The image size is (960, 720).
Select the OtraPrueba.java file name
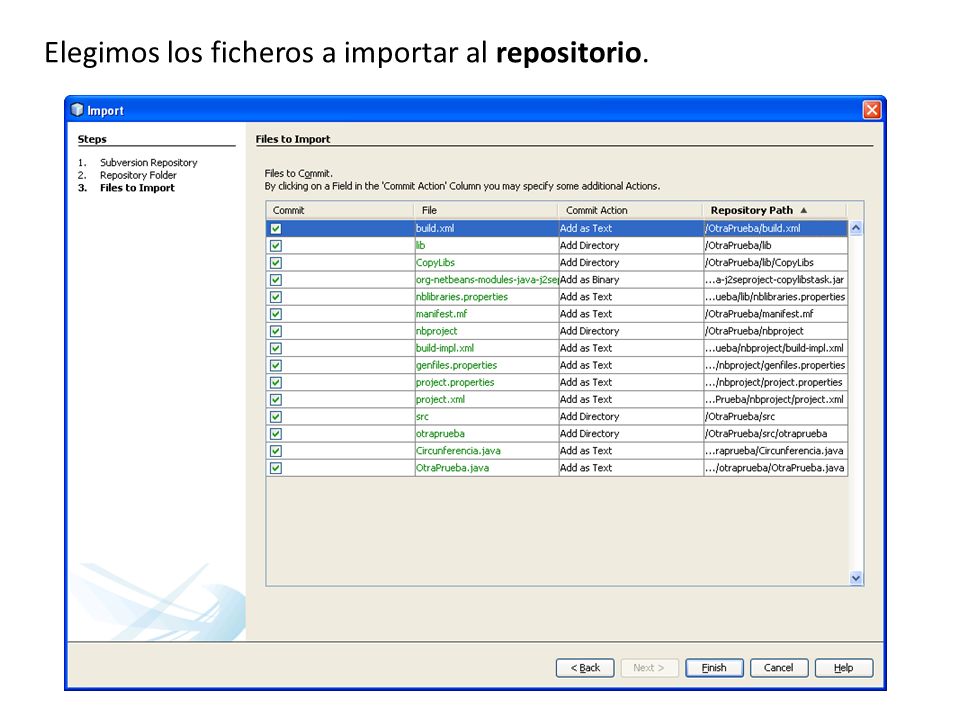[x=452, y=468]
